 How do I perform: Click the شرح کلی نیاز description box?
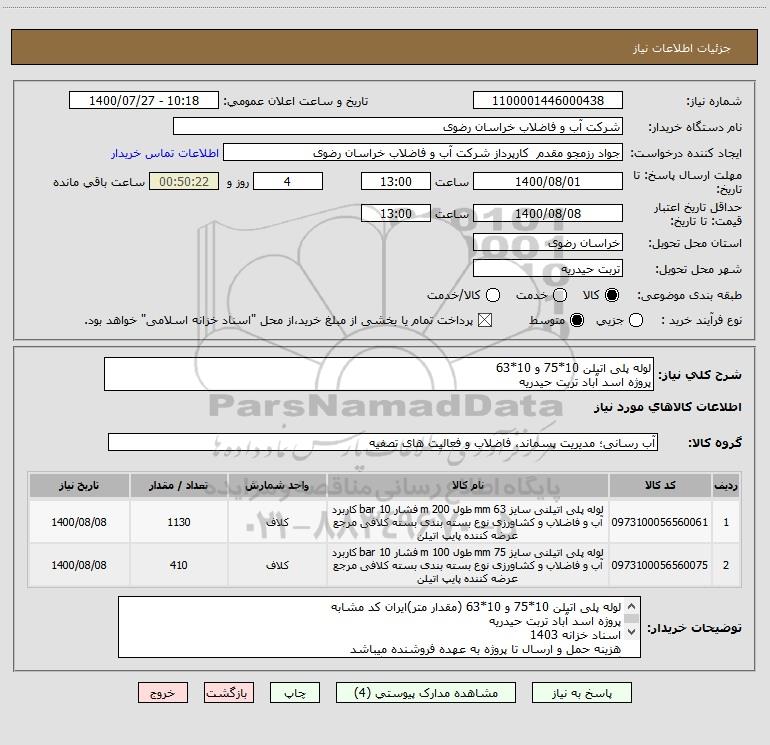(379, 374)
